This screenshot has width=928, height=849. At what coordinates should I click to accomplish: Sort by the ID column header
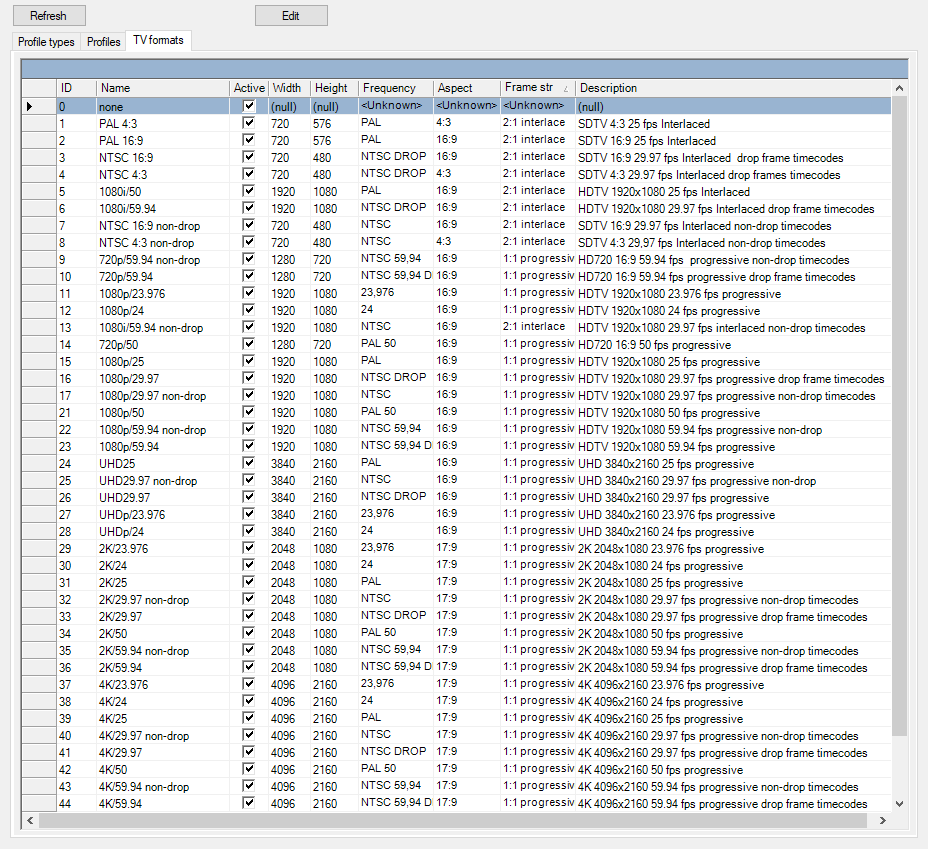76,88
